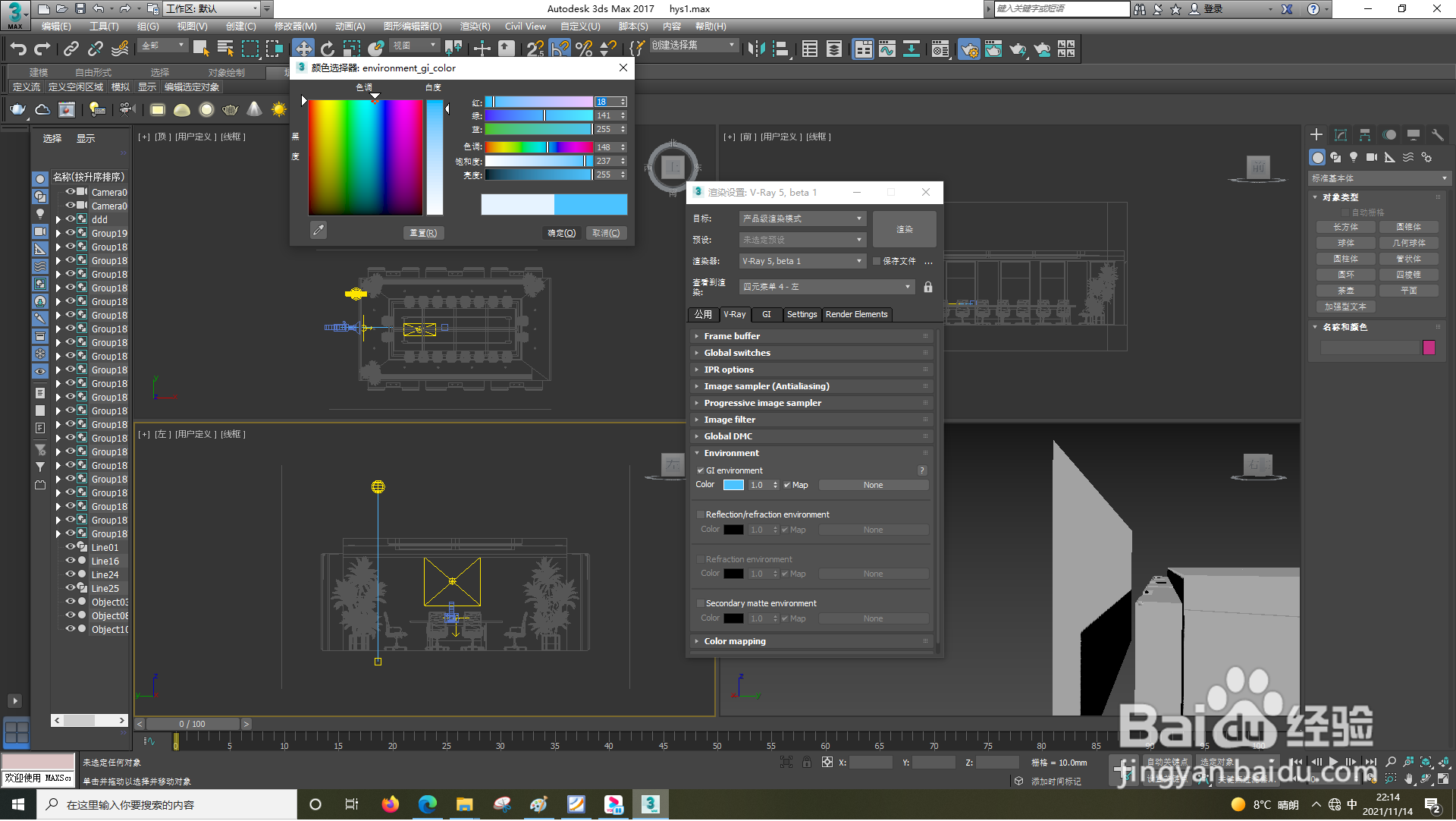Click 确定(O) in color selector

pyautogui.click(x=562, y=233)
